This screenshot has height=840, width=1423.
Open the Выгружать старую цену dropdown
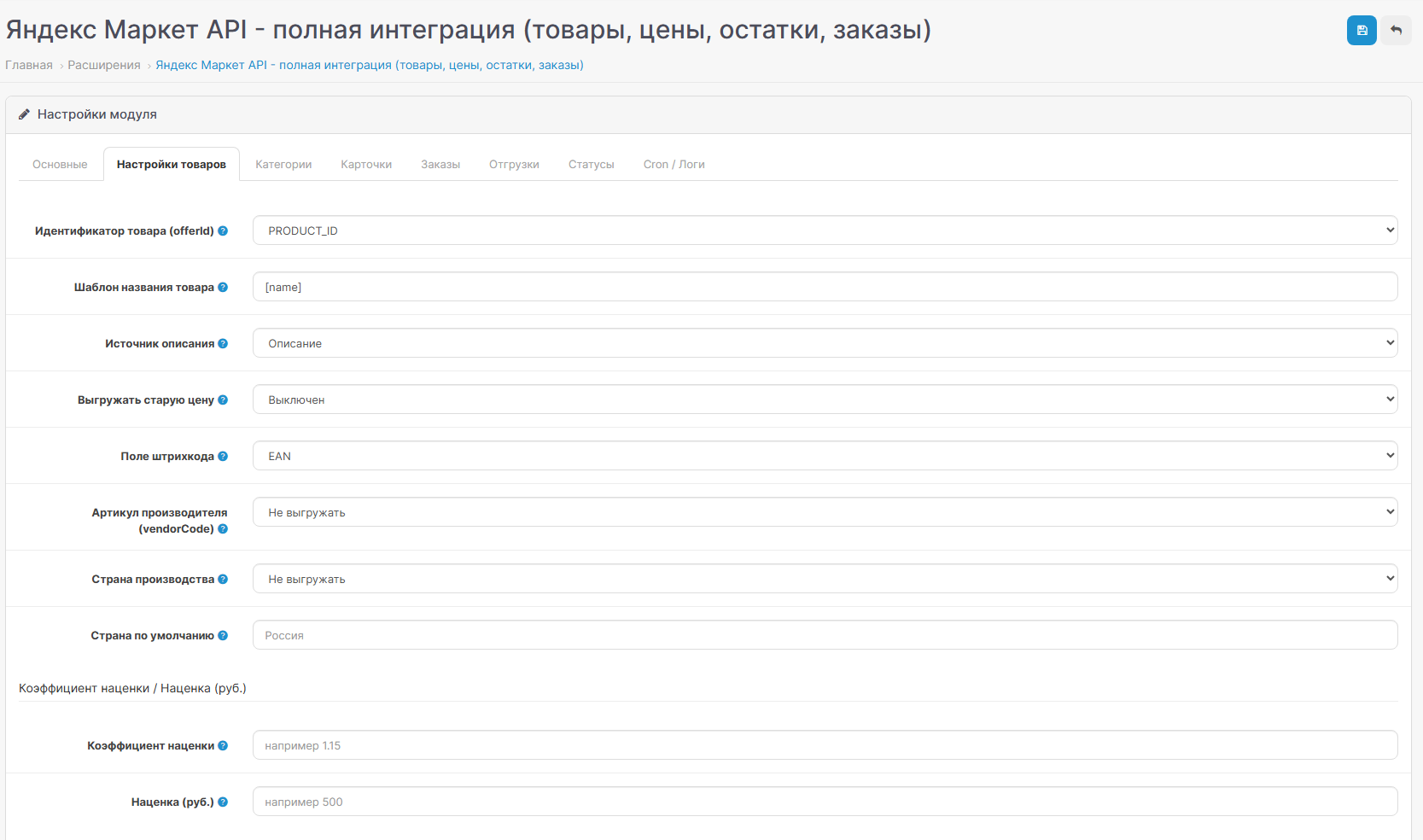(825, 400)
